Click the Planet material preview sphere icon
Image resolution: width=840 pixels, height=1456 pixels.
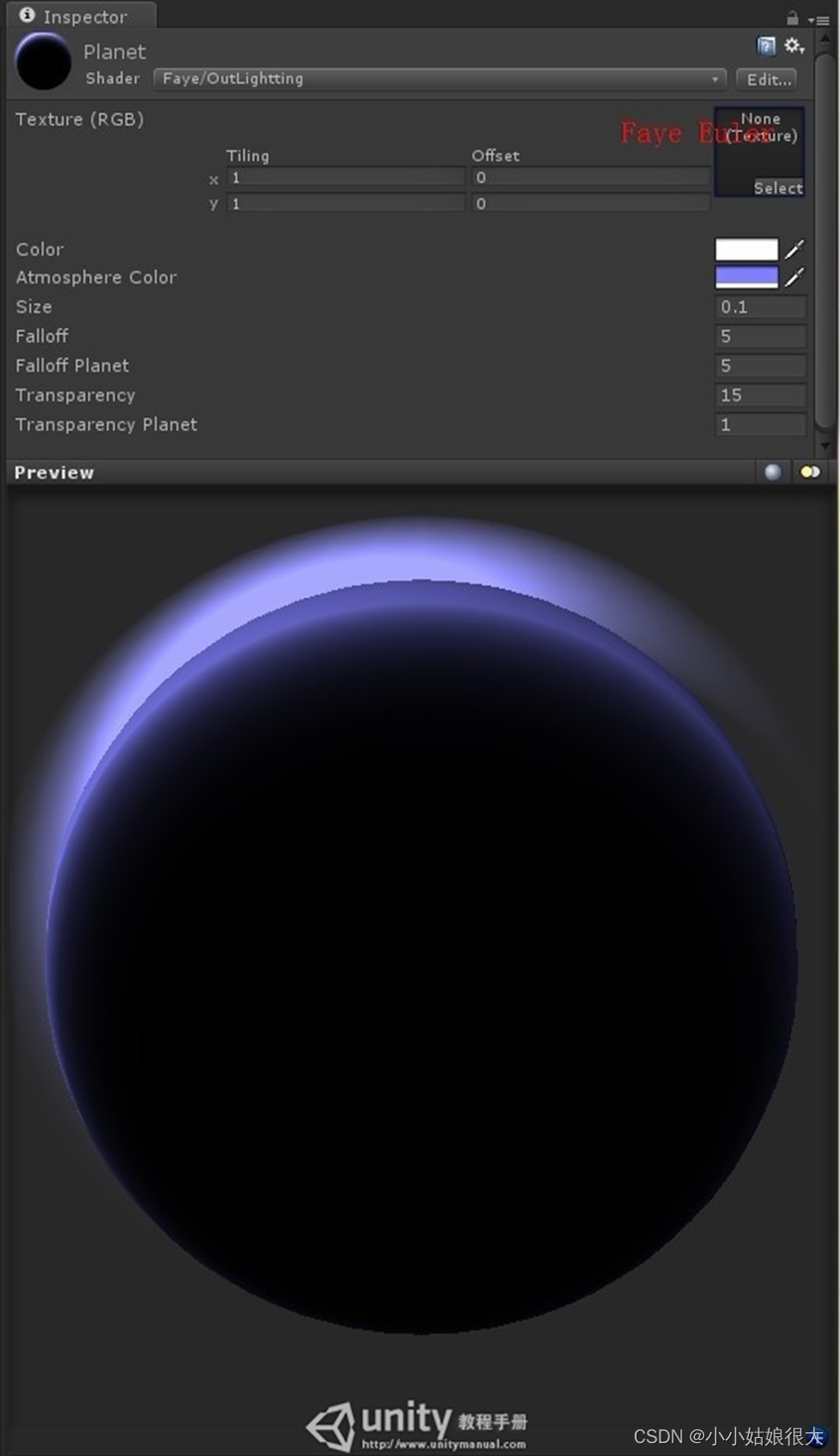(42, 59)
